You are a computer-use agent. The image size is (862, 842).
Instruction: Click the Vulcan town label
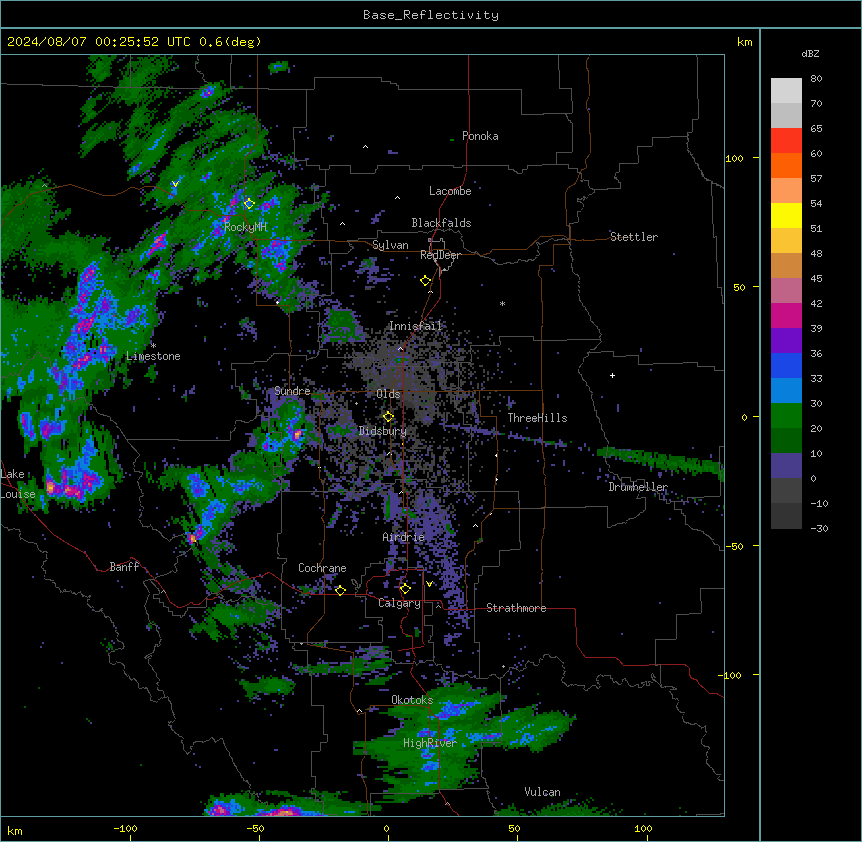[x=543, y=792]
